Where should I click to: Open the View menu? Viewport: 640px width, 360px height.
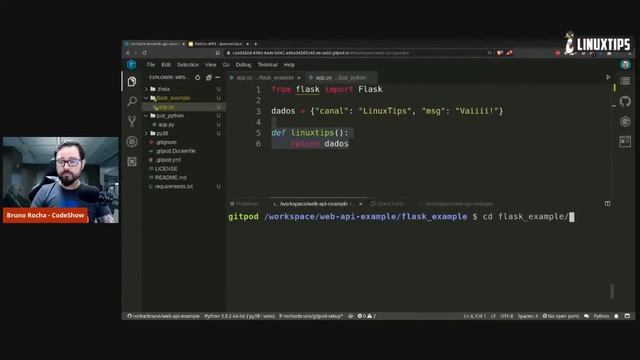pos(210,64)
